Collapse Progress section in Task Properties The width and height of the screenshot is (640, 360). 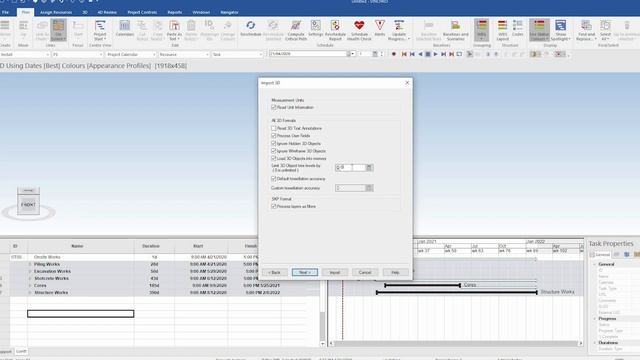[595, 319]
